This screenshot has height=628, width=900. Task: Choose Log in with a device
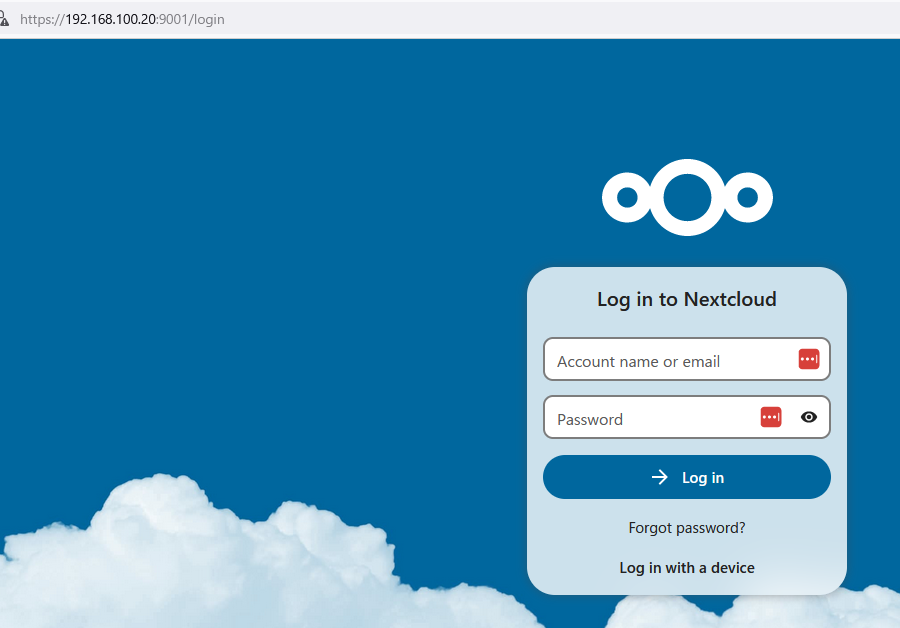coord(687,568)
